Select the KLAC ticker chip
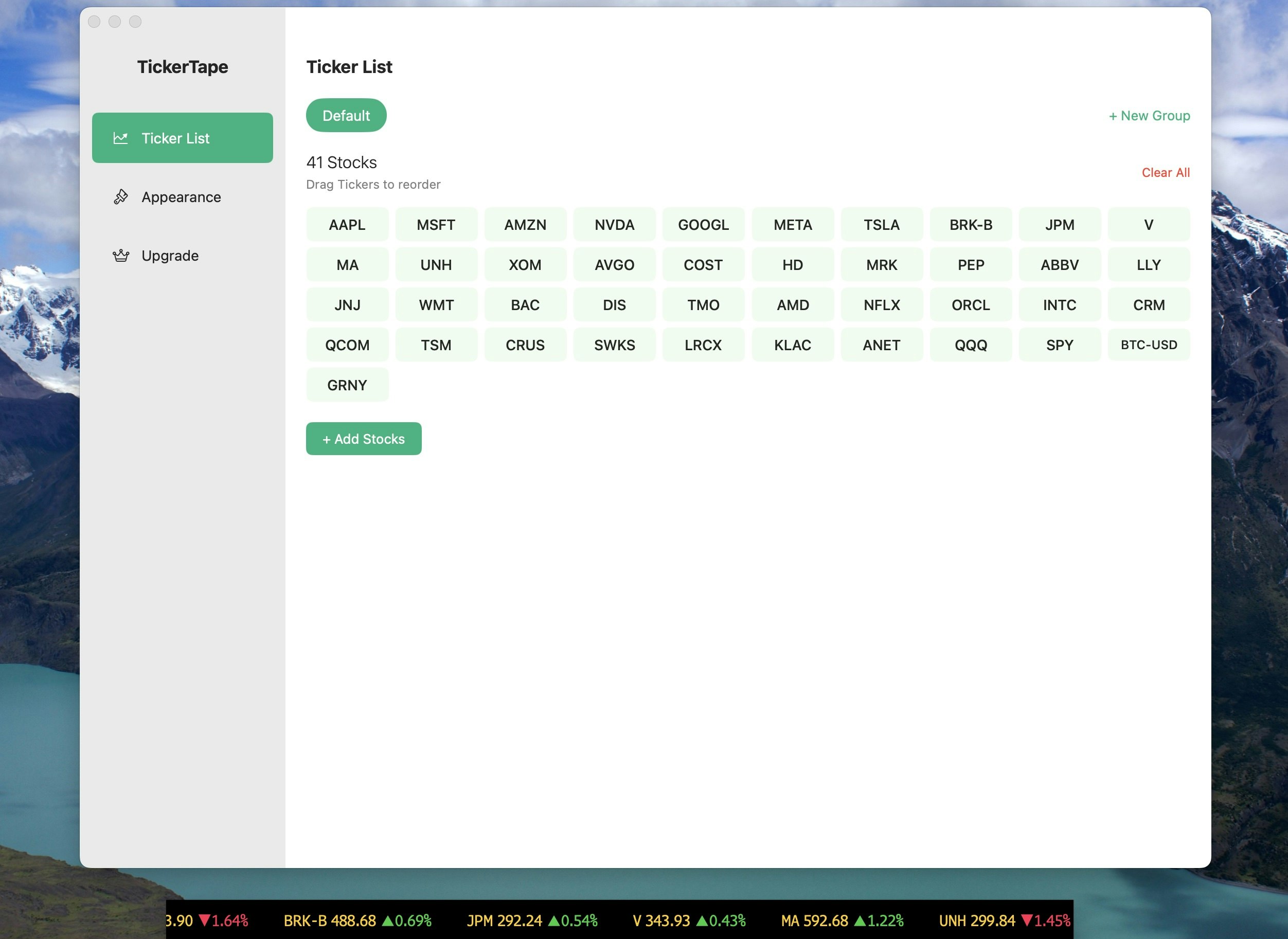1288x939 pixels. [793, 345]
